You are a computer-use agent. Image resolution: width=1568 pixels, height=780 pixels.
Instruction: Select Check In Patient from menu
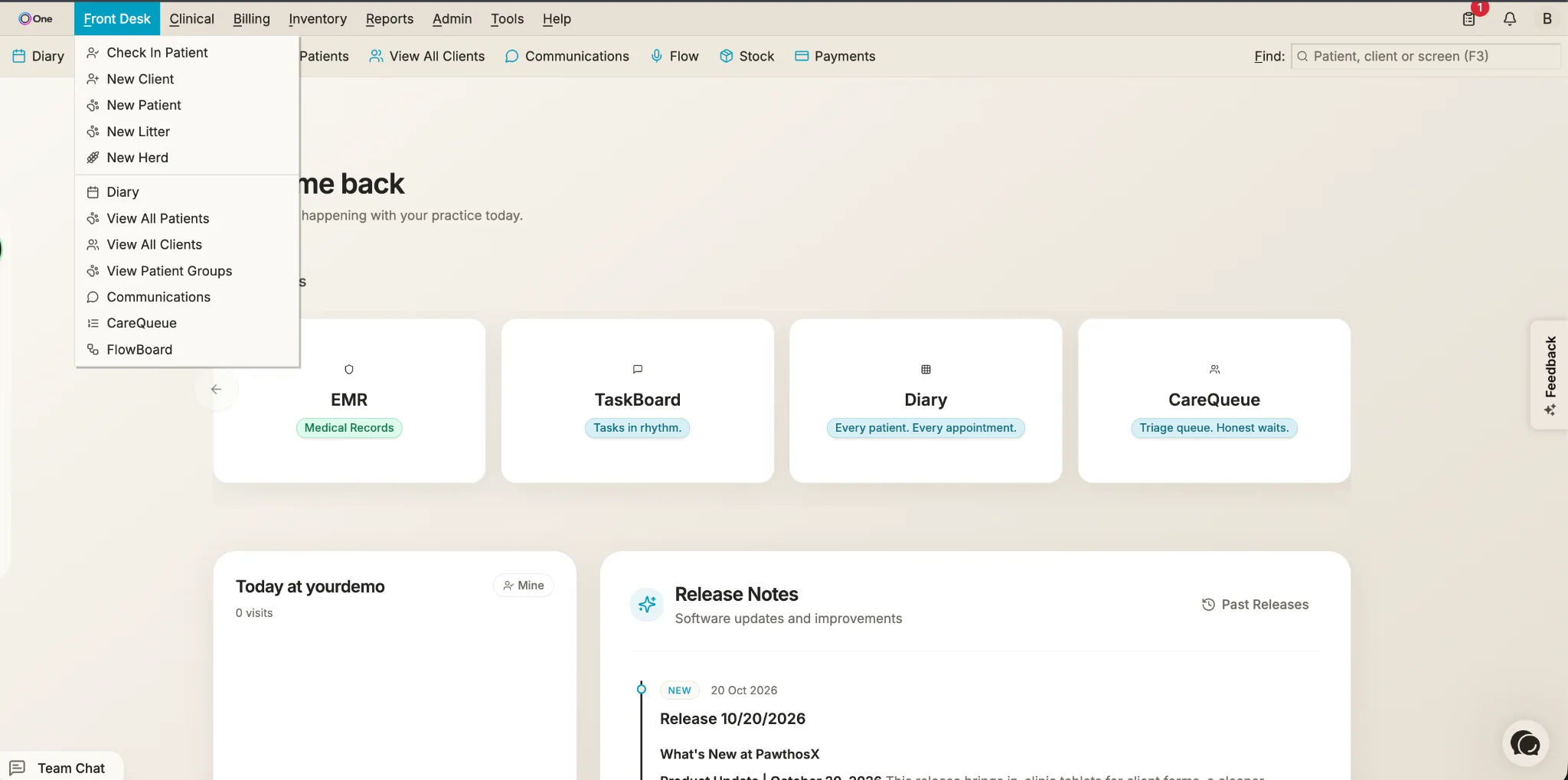pyautogui.click(x=187, y=53)
